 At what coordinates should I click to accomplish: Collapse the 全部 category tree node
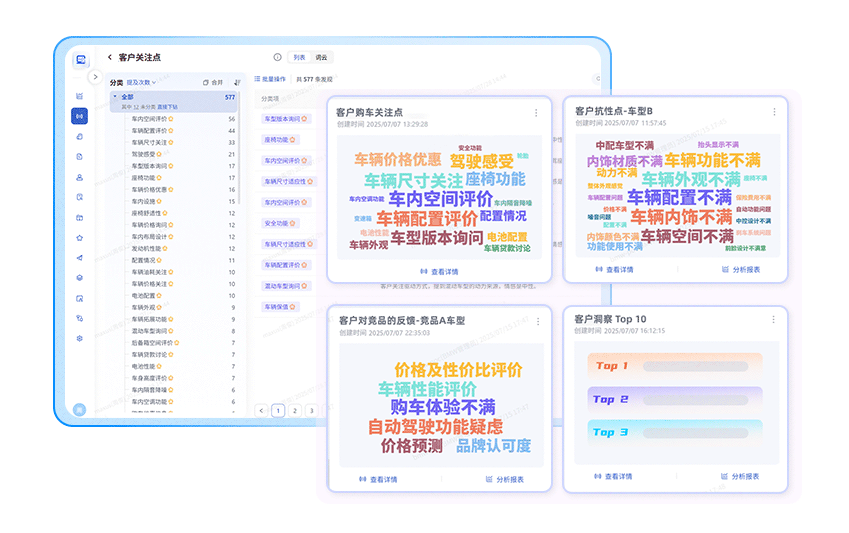click(115, 97)
